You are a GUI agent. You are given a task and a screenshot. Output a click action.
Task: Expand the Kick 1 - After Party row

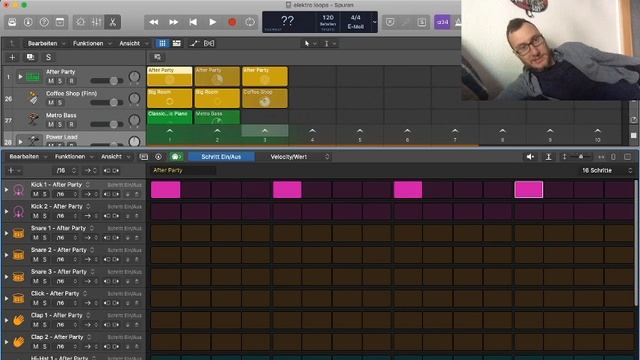point(6,190)
